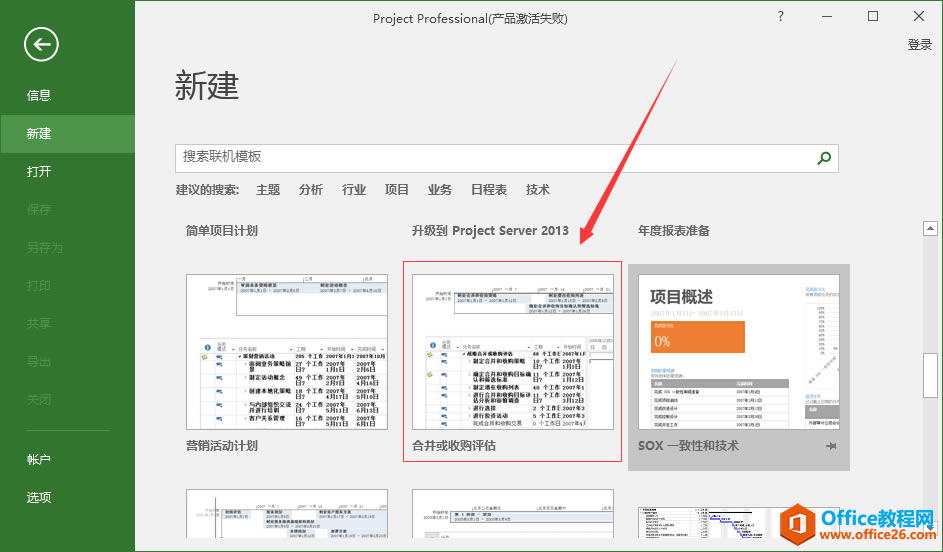The width and height of the screenshot is (943, 552).
Task: Select the 合并或收购评估 template thumbnail
Action: pos(512,351)
